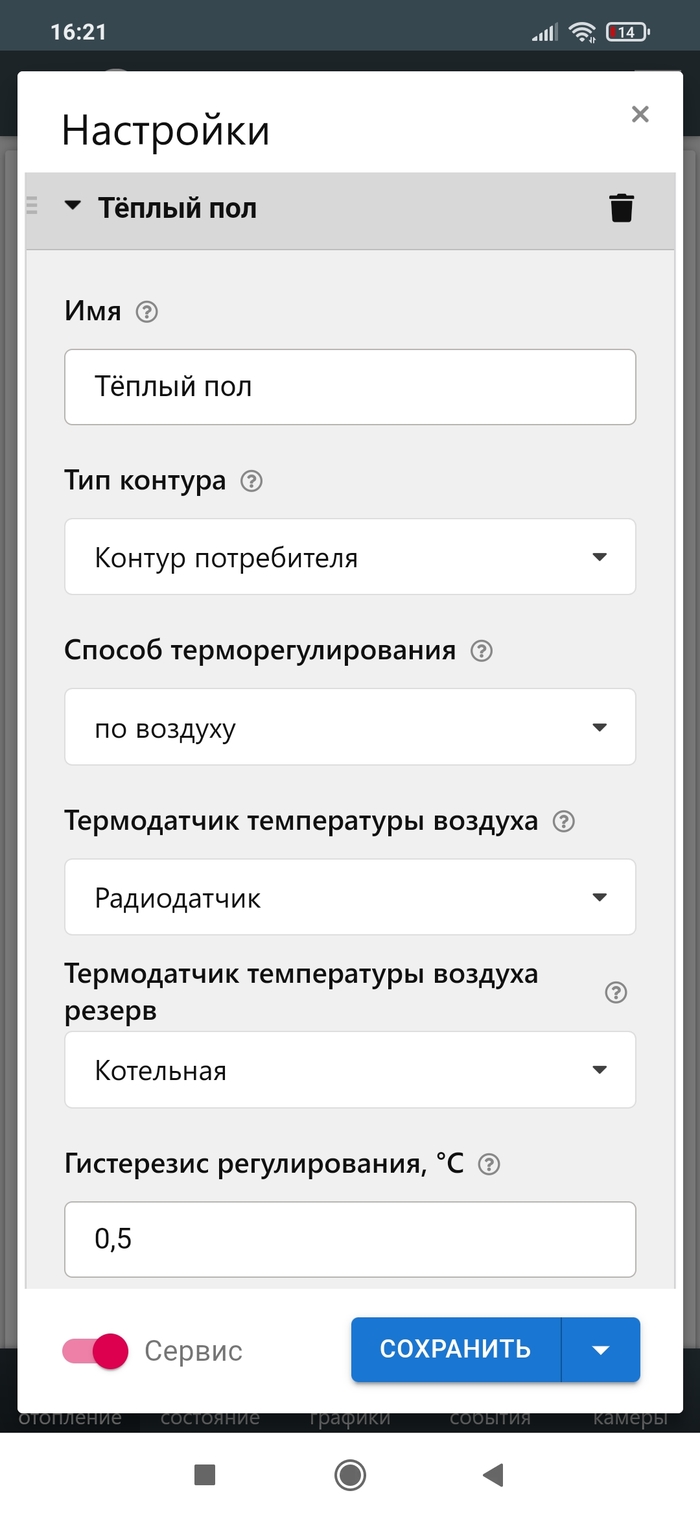This screenshot has width=700, height=1517.
Task: Click the Сохранить button
Action: [455, 1349]
